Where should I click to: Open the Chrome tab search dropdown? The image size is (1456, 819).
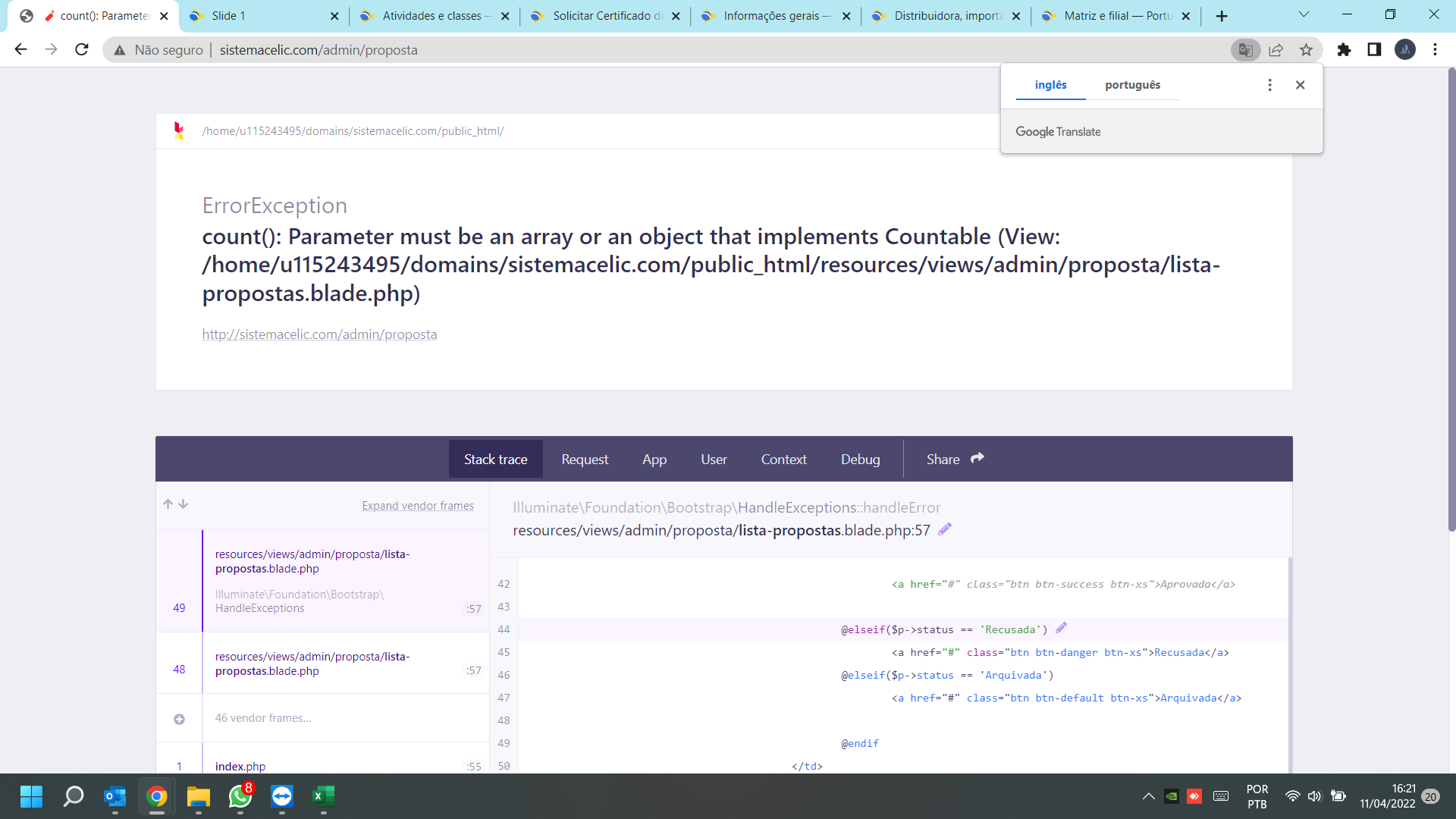(1304, 14)
